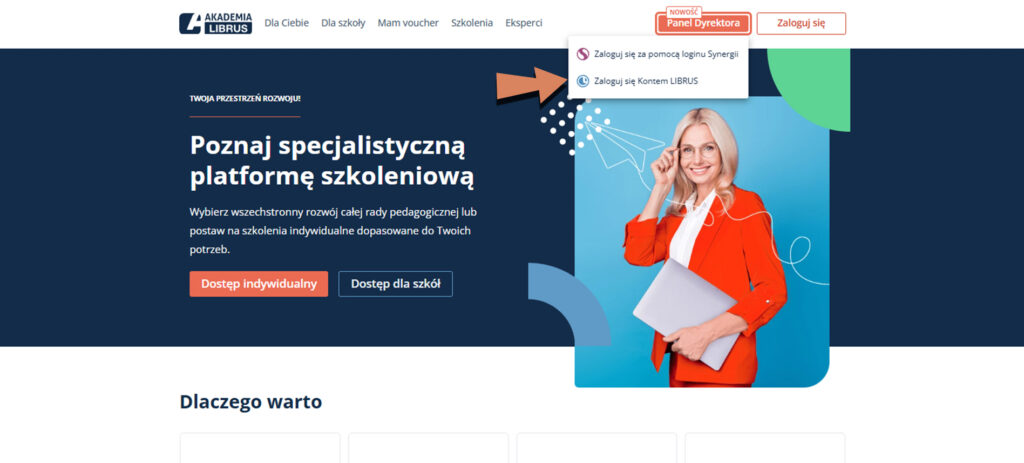This screenshot has width=1024, height=463.
Task: Click the orange arrow graphic
Action: pyautogui.click(x=531, y=84)
